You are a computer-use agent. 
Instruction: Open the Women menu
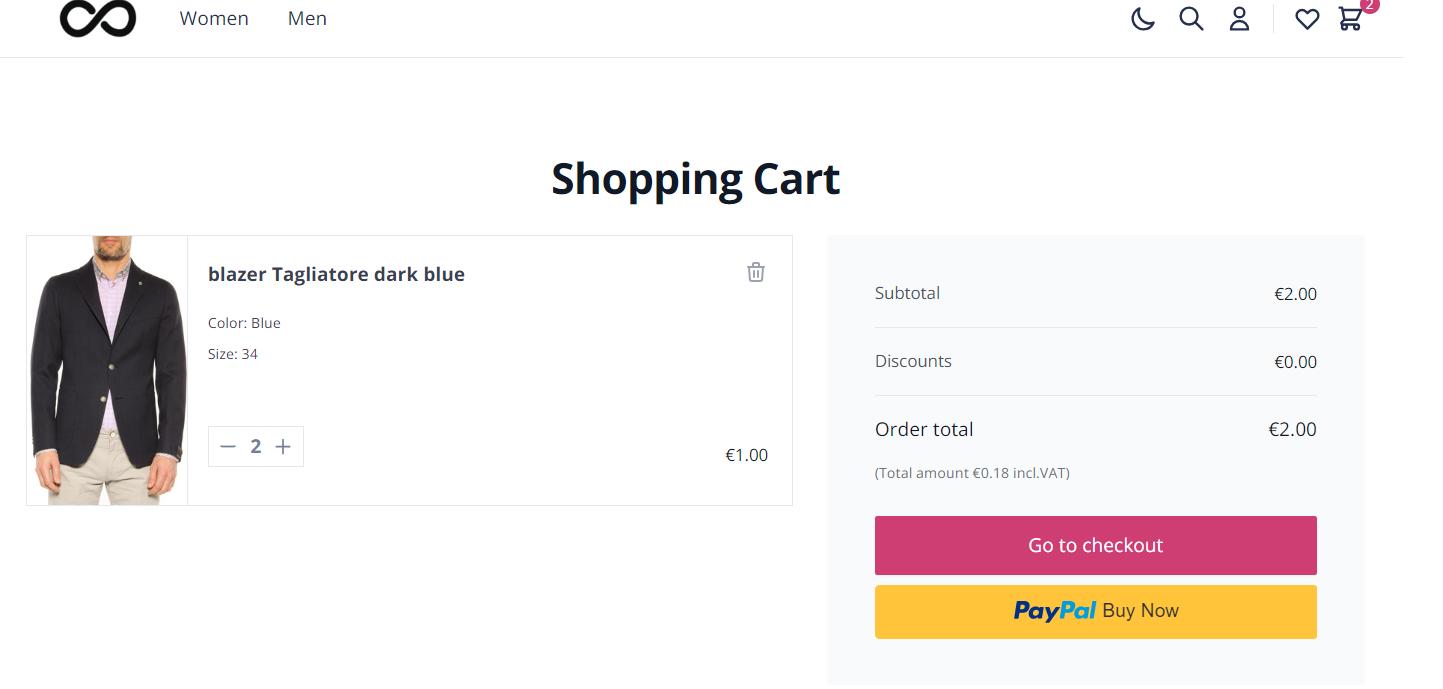(214, 19)
